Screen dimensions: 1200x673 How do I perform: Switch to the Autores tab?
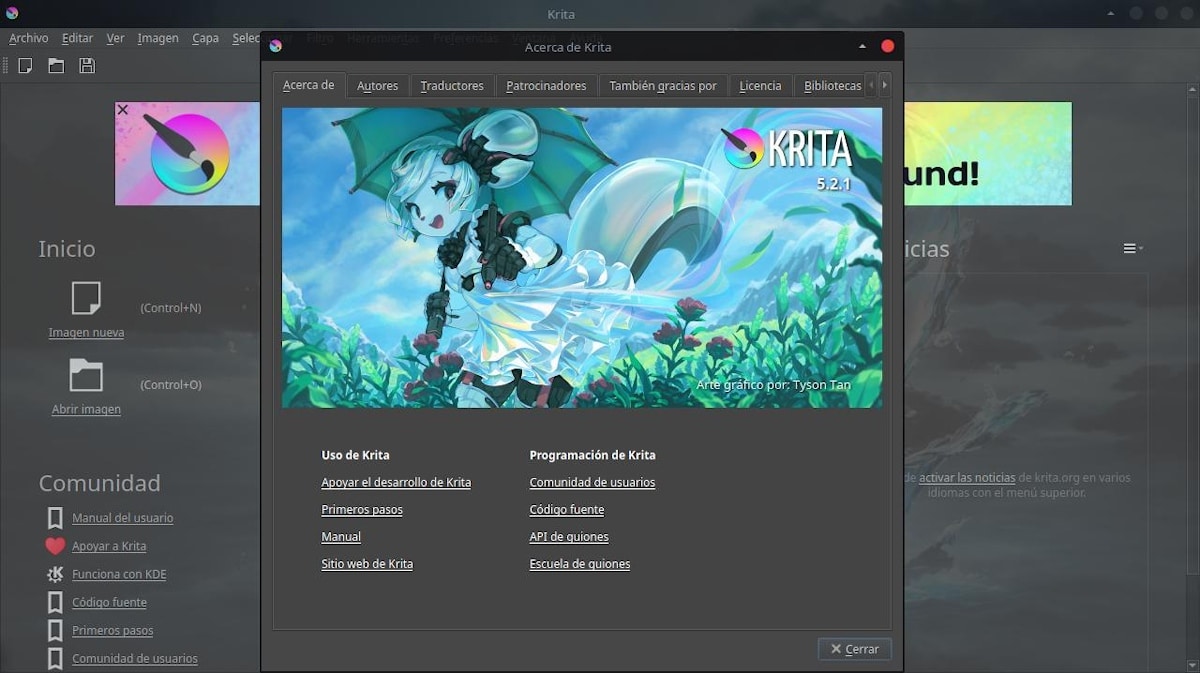point(377,86)
